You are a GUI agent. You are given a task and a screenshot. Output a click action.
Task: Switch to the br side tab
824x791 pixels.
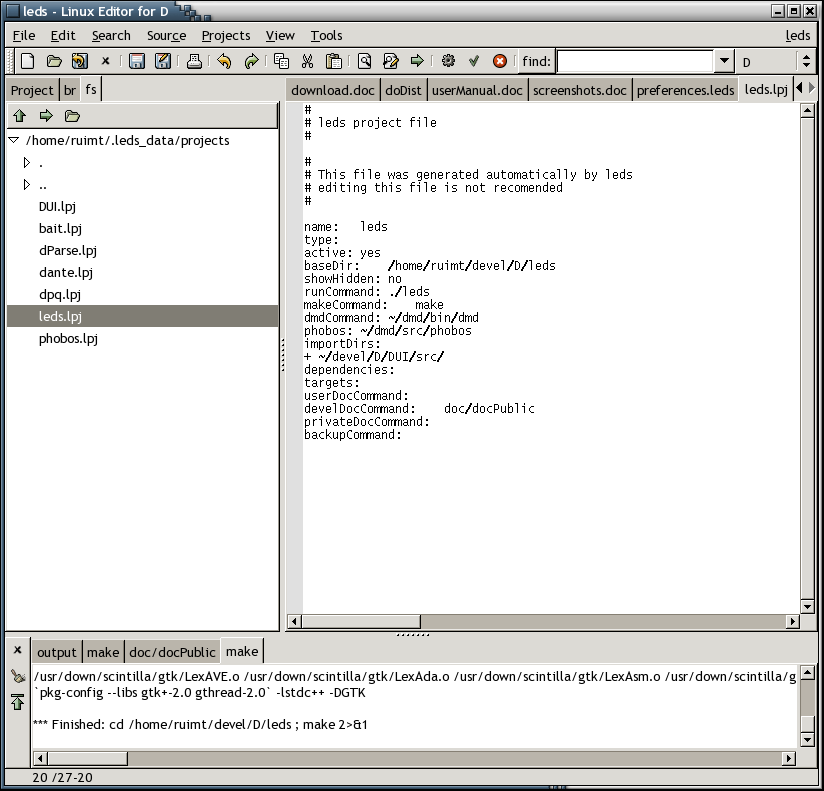click(70, 90)
